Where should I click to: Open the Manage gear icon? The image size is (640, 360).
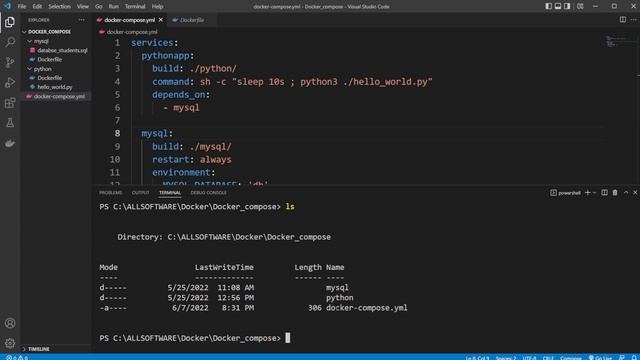click(10, 343)
